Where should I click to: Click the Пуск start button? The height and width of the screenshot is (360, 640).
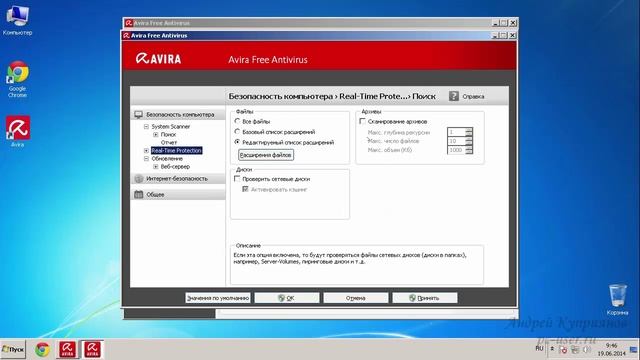13,349
